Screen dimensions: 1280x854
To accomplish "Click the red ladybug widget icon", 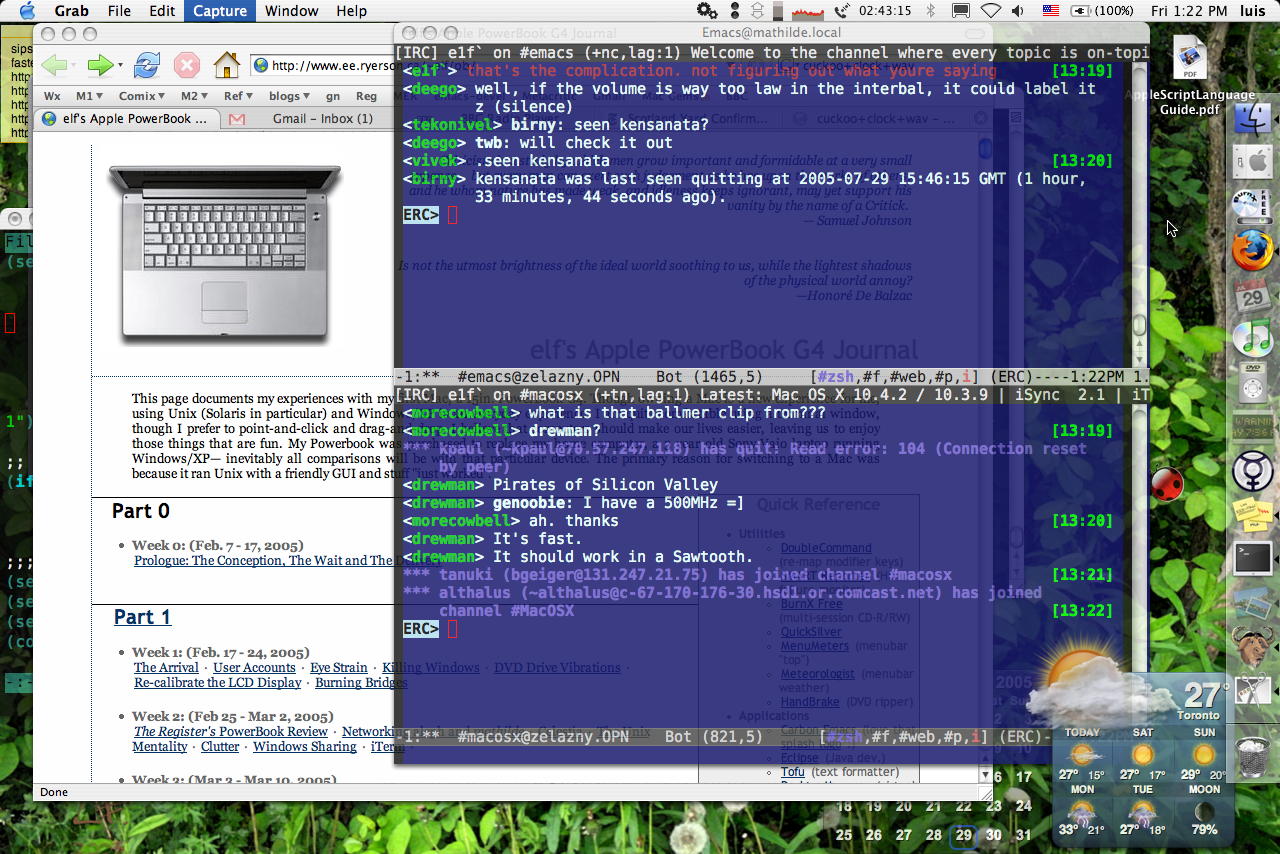I will pos(1166,484).
